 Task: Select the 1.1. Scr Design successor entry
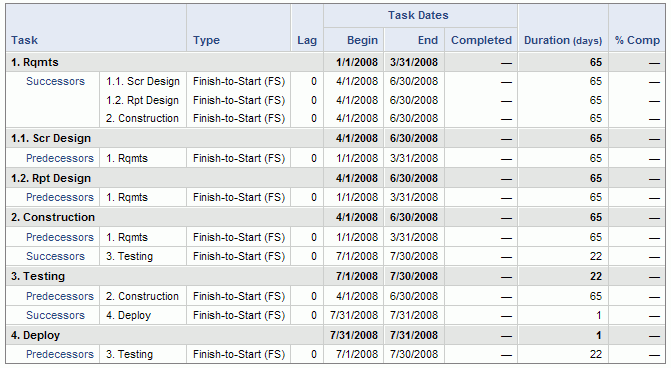(x=143, y=81)
